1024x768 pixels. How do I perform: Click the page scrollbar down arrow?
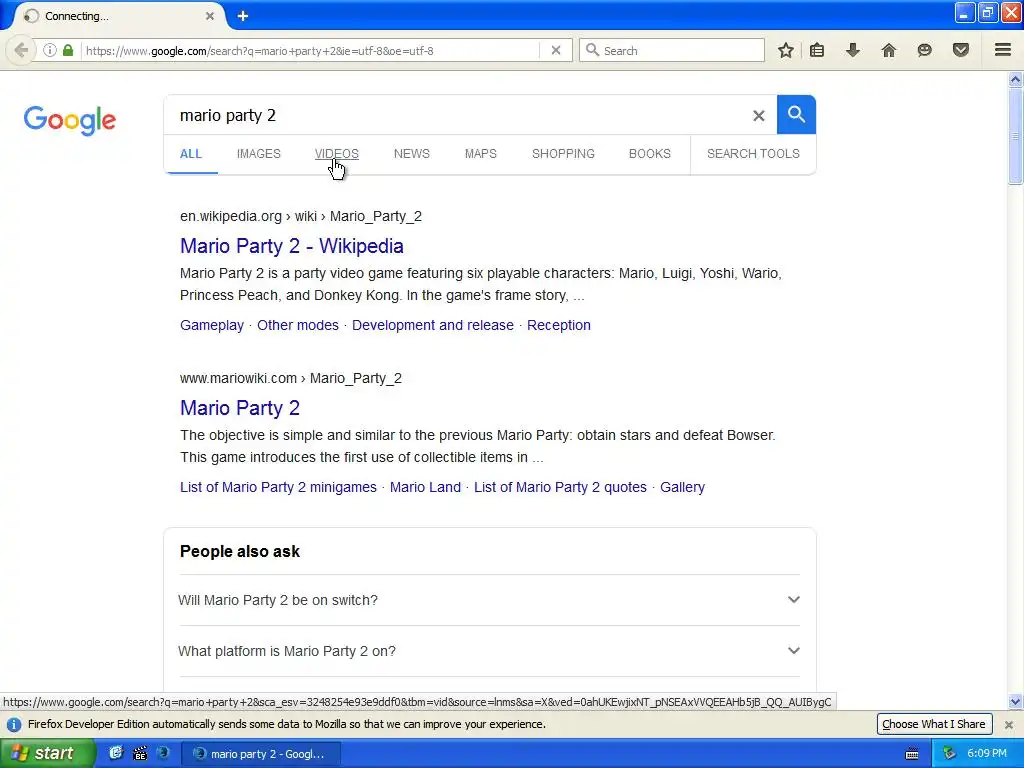(x=1016, y=702)
